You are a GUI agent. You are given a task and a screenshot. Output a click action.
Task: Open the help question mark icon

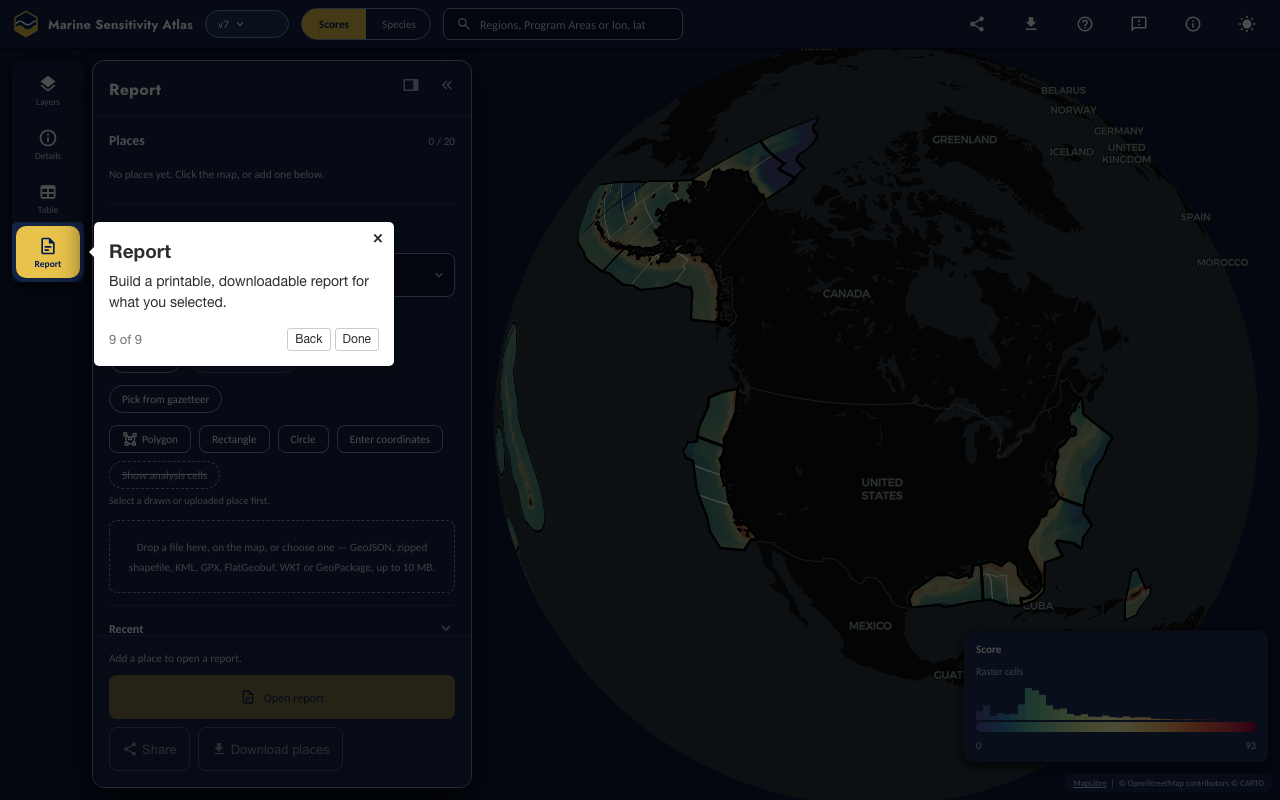point(1085,24)
